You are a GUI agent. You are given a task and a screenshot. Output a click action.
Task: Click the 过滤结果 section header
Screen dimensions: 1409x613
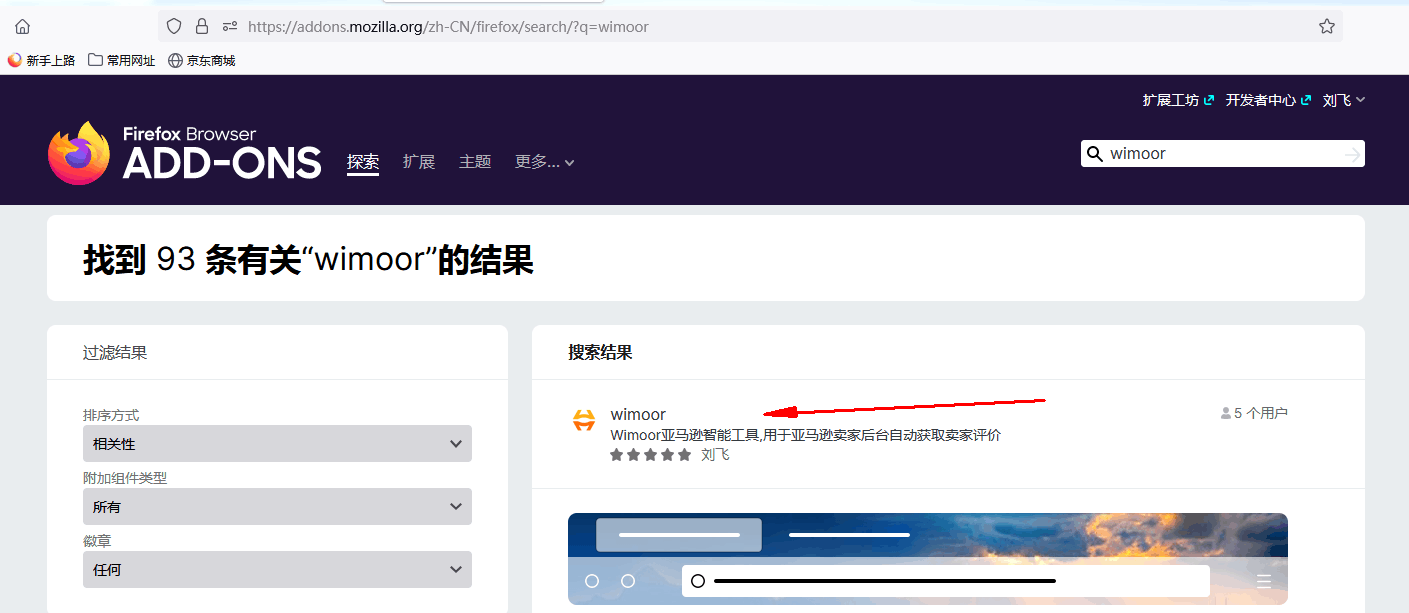pos(115,352)
